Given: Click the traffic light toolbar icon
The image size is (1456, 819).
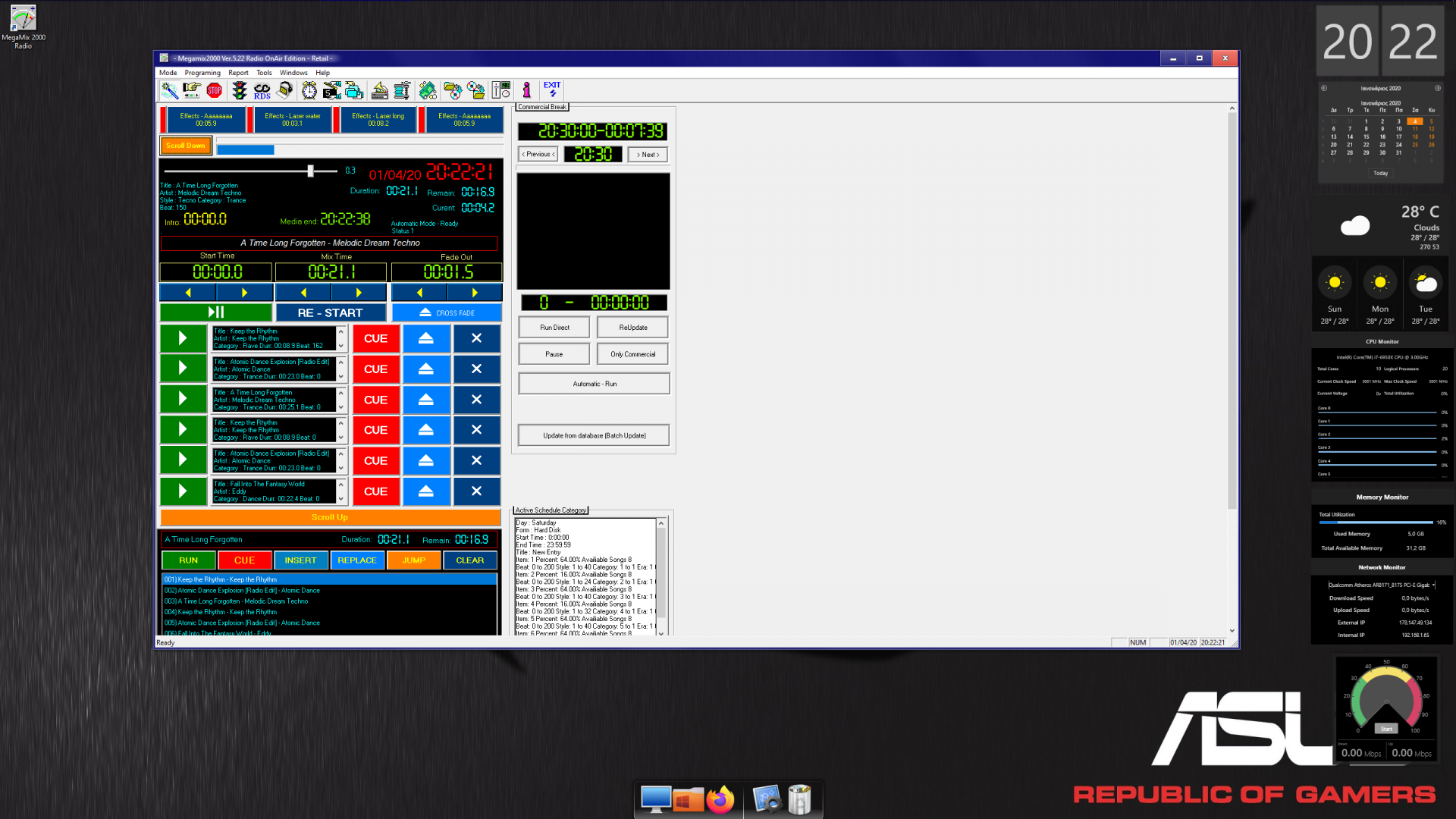Looking at the screenshot, I should click(x=240, y=90).
